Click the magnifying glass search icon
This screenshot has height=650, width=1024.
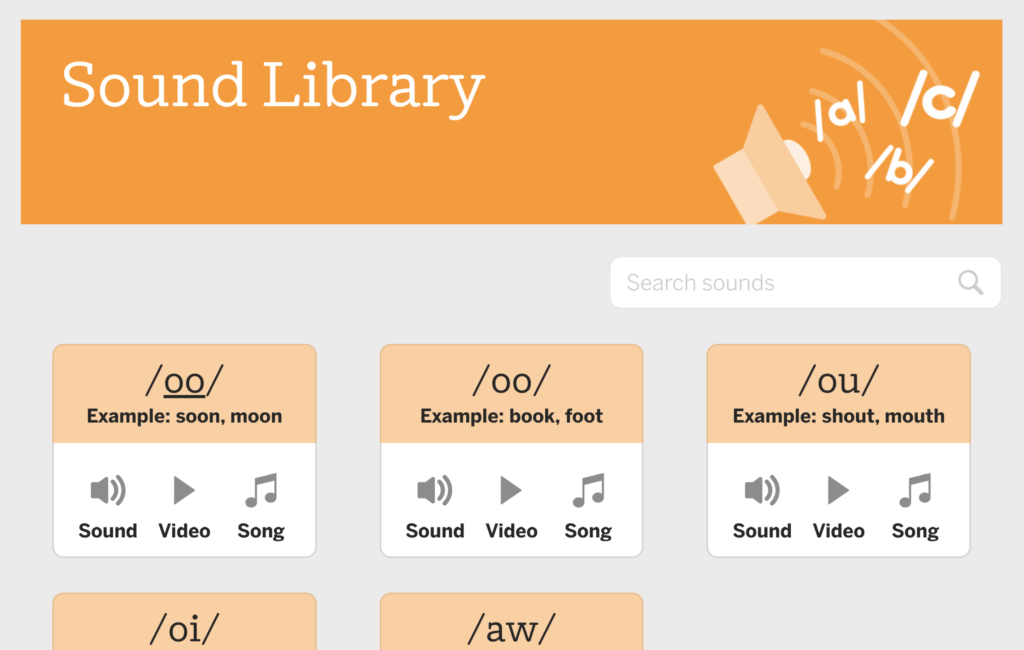pyautogui.click(x=971, y=283)
